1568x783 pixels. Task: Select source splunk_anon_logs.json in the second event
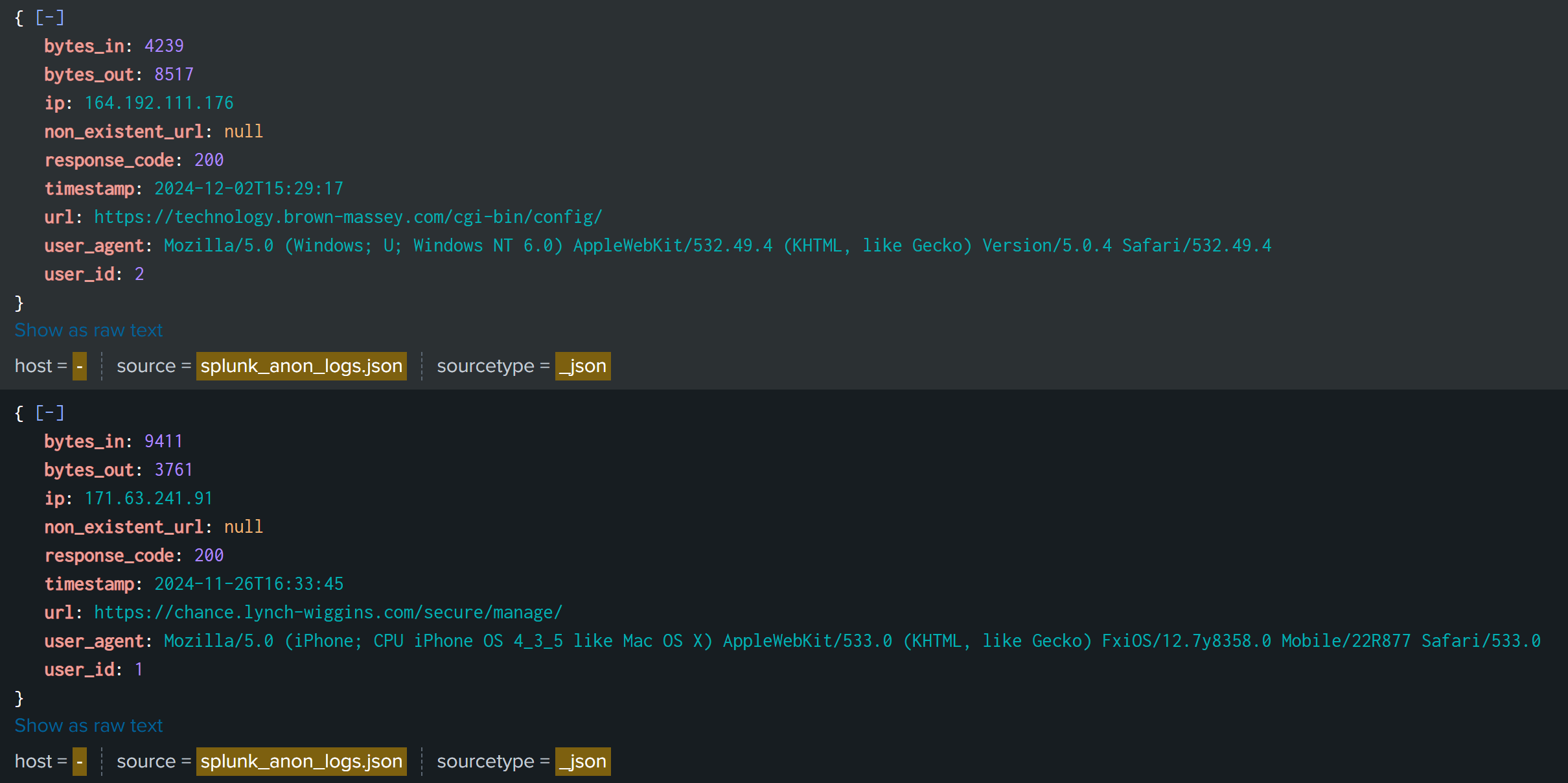click(x=301, y=762)
